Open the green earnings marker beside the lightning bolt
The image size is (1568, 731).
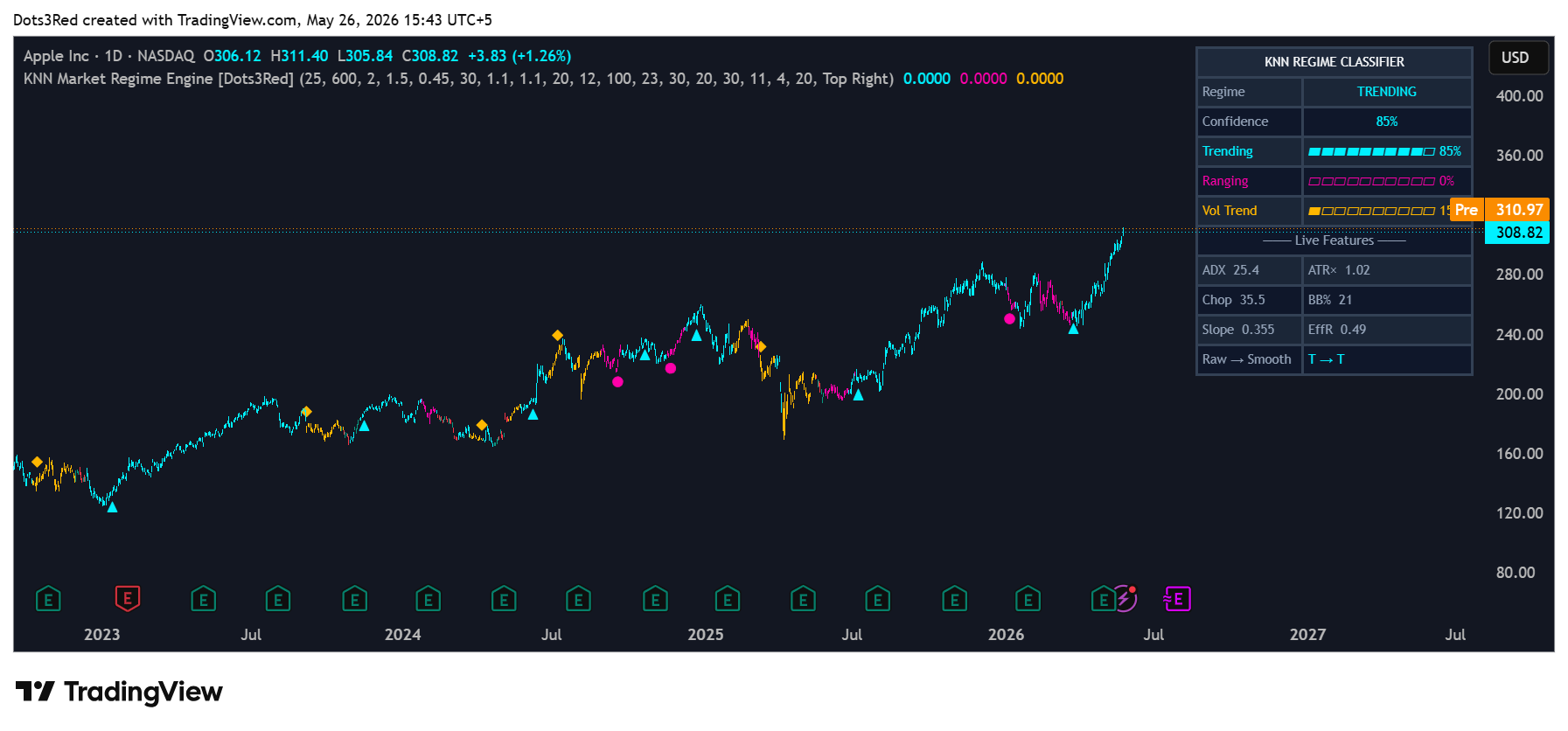[x=1104, y=599]
